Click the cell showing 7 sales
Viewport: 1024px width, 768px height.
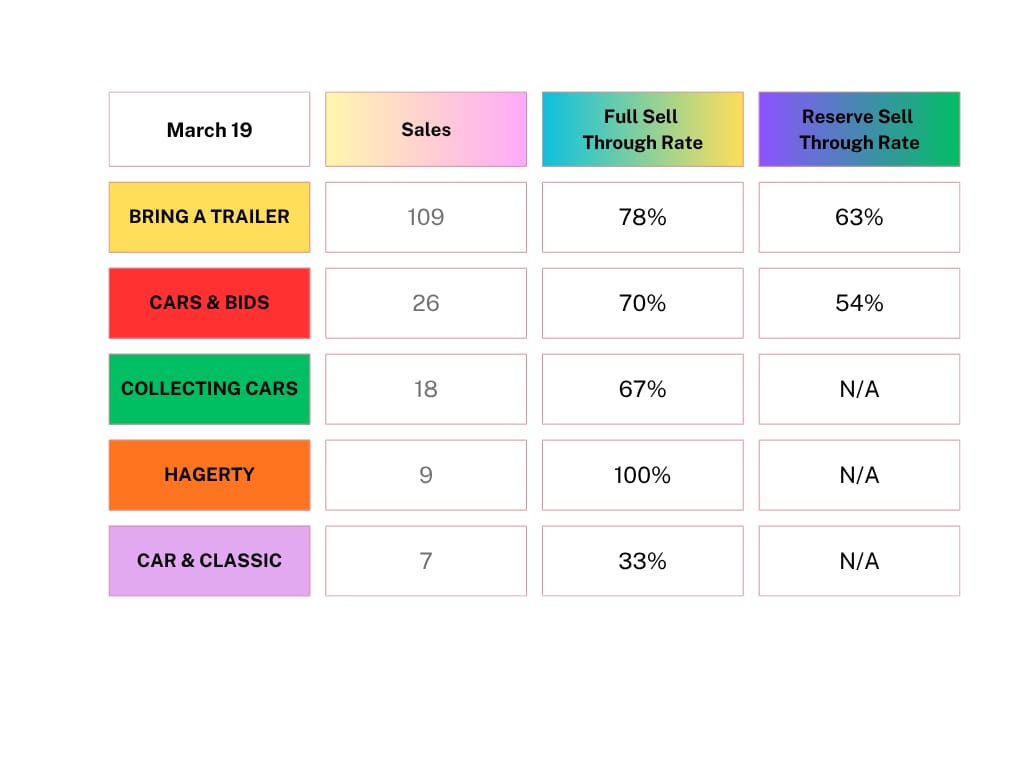(x=426, y=561)
